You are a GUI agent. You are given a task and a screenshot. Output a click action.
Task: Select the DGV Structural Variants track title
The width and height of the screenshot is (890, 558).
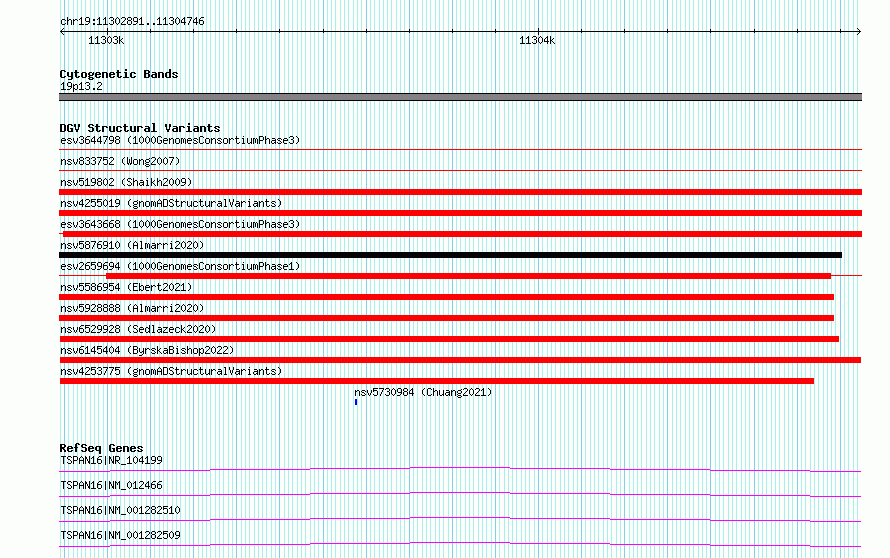140,128
